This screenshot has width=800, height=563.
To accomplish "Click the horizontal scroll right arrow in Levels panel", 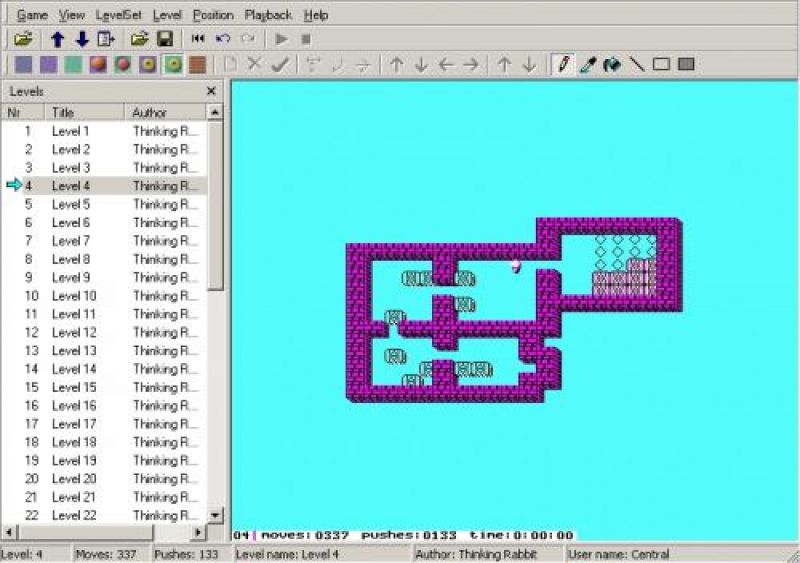I will [x=198, y=532].
